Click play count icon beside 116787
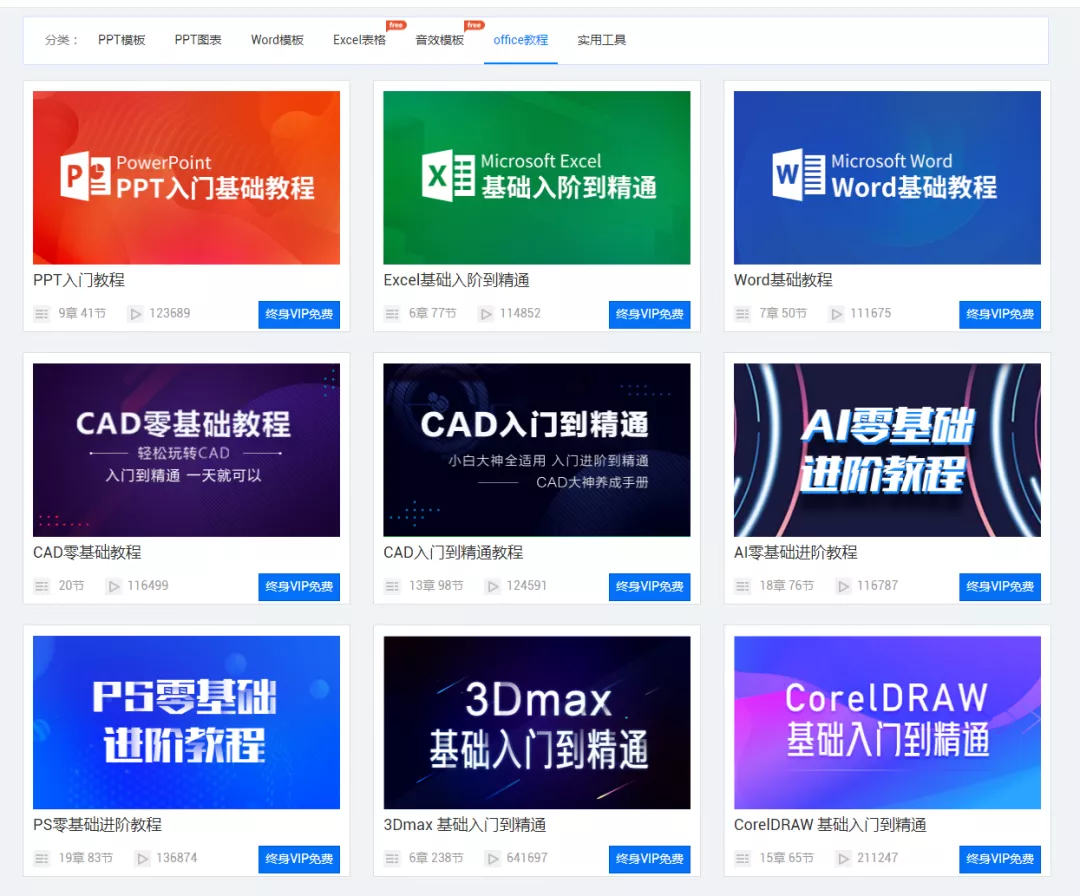The width and height of the screenshot is (1080, 896). click(x=843, y=586)
